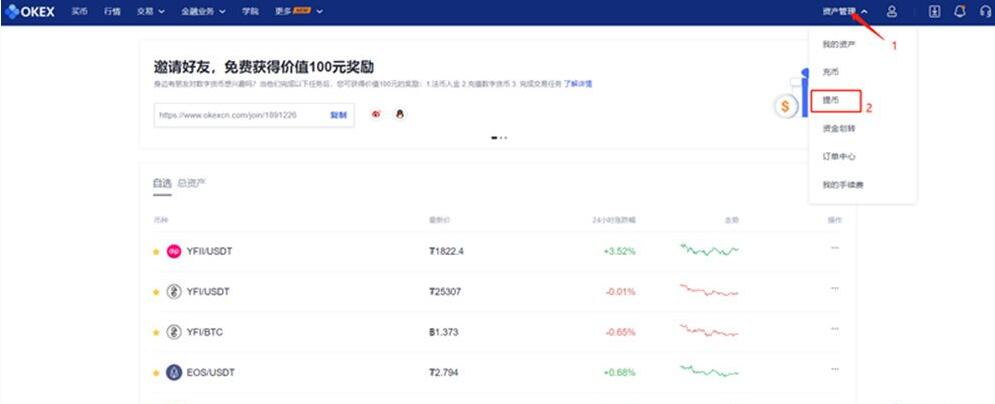Remove EOS/USDT star from favorites
This screenshot has height=404, width=995.
point(155,373)
